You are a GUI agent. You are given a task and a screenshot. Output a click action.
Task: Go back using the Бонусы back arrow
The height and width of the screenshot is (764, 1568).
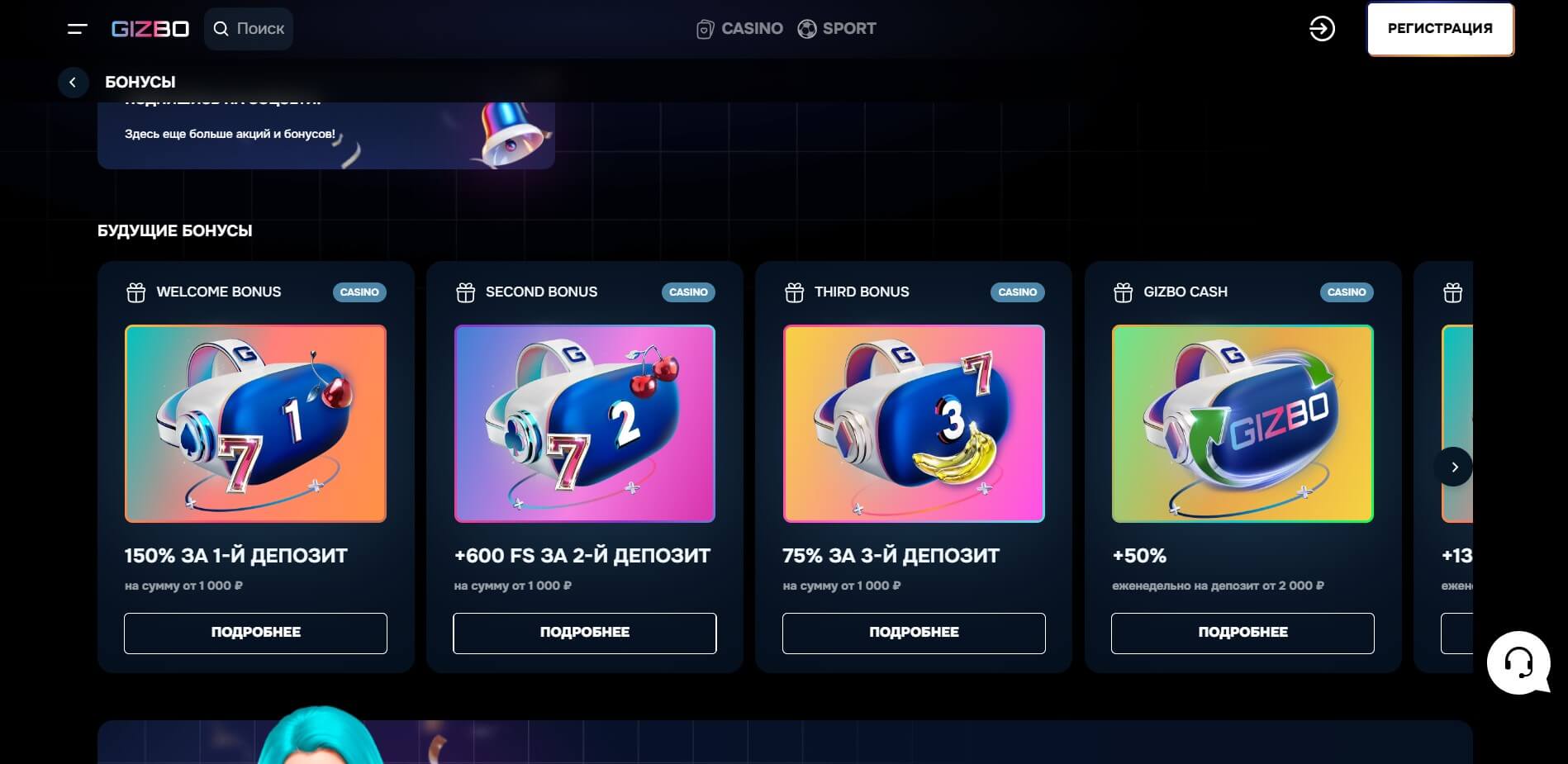coord(73,82)
